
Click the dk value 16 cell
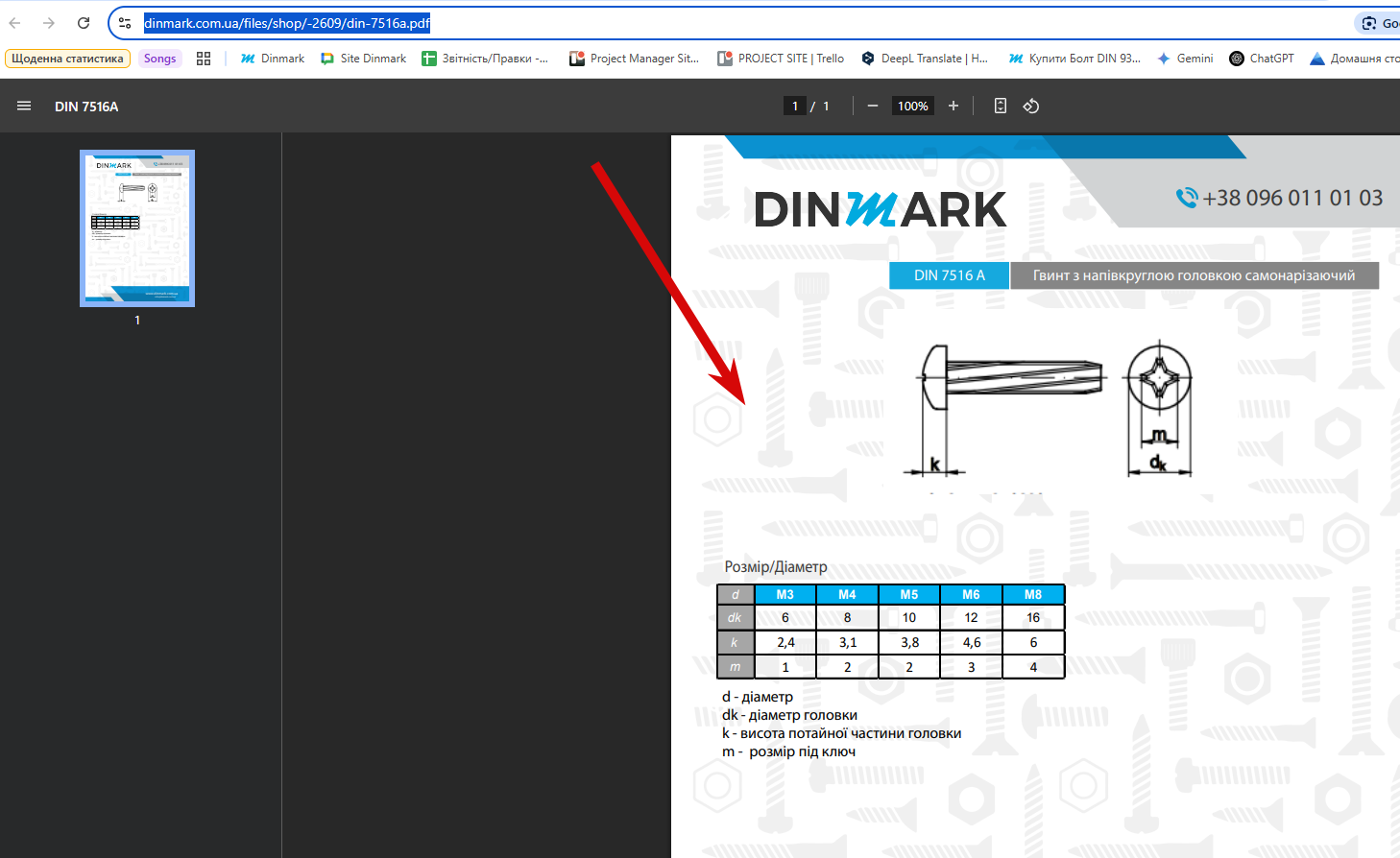pyautogui.click(x=1033, y=618)
